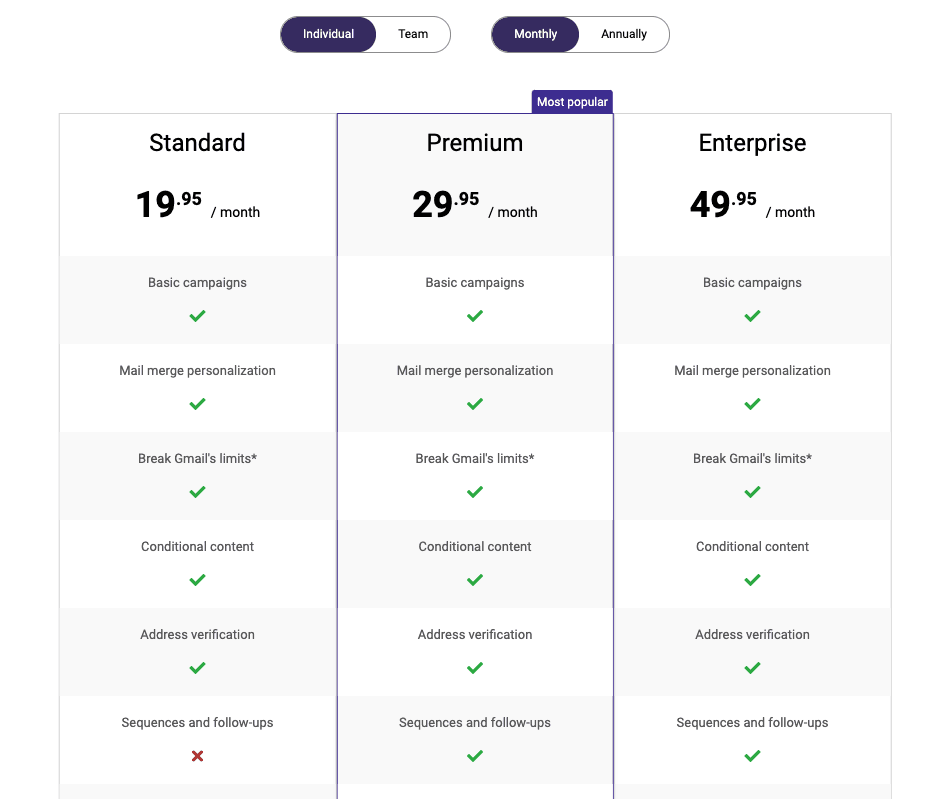This screenshot has width=952, height=799.
Task: Click the Premium plan heading
Action: point(474,142)
